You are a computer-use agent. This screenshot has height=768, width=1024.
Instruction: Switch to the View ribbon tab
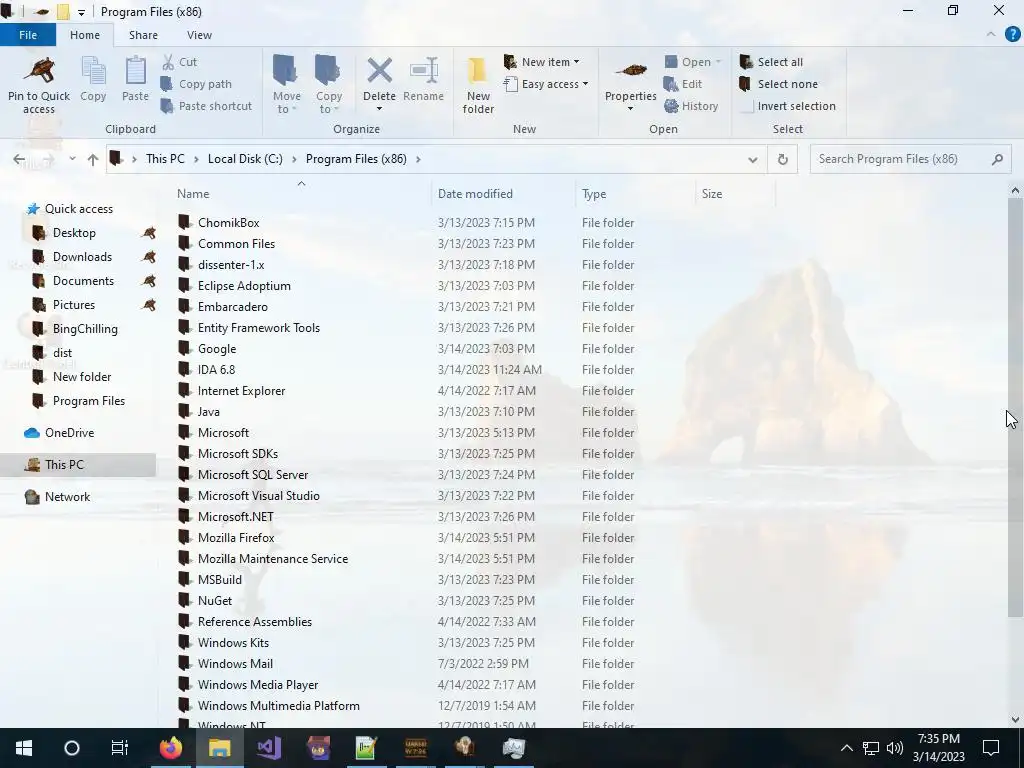[x=199, y=35]
